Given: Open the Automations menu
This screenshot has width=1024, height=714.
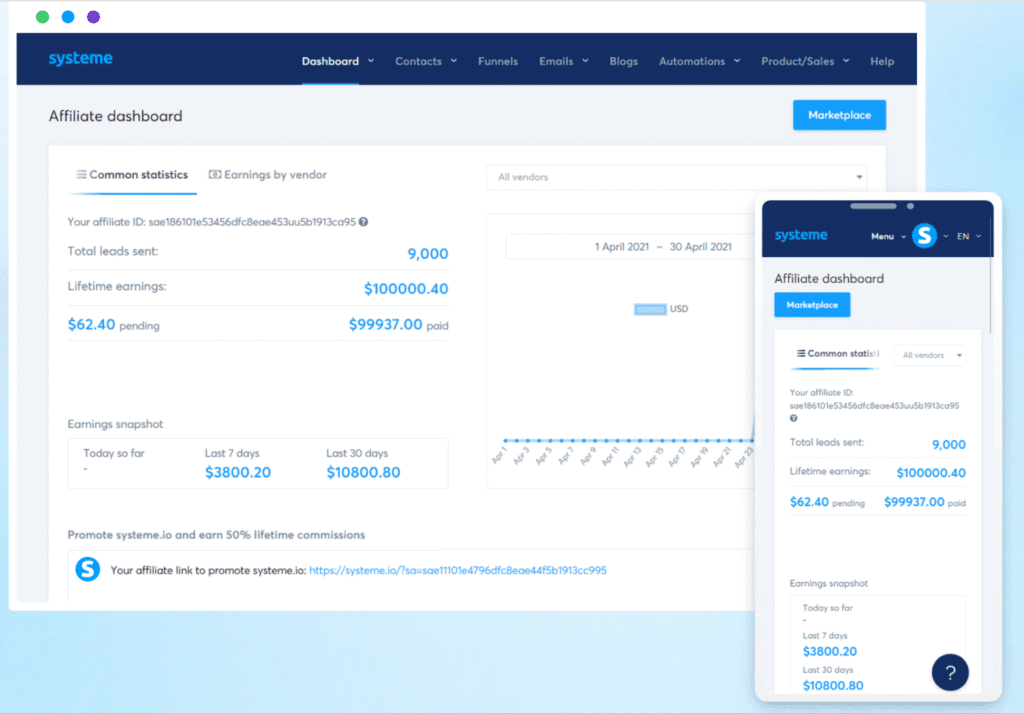Looking at the screenshot, I should [692, 61].
